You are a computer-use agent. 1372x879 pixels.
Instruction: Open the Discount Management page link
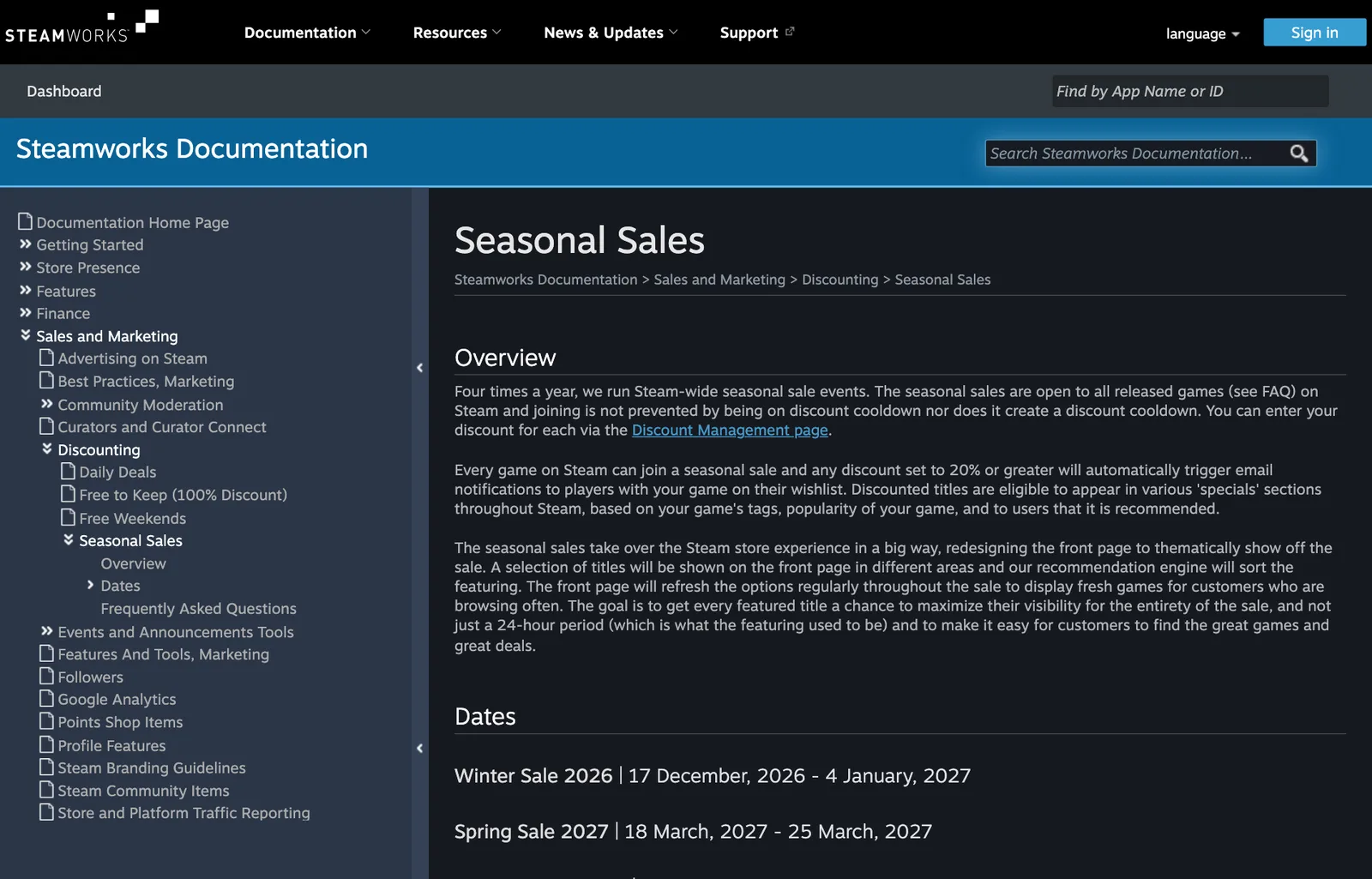[x=730, y=430]
